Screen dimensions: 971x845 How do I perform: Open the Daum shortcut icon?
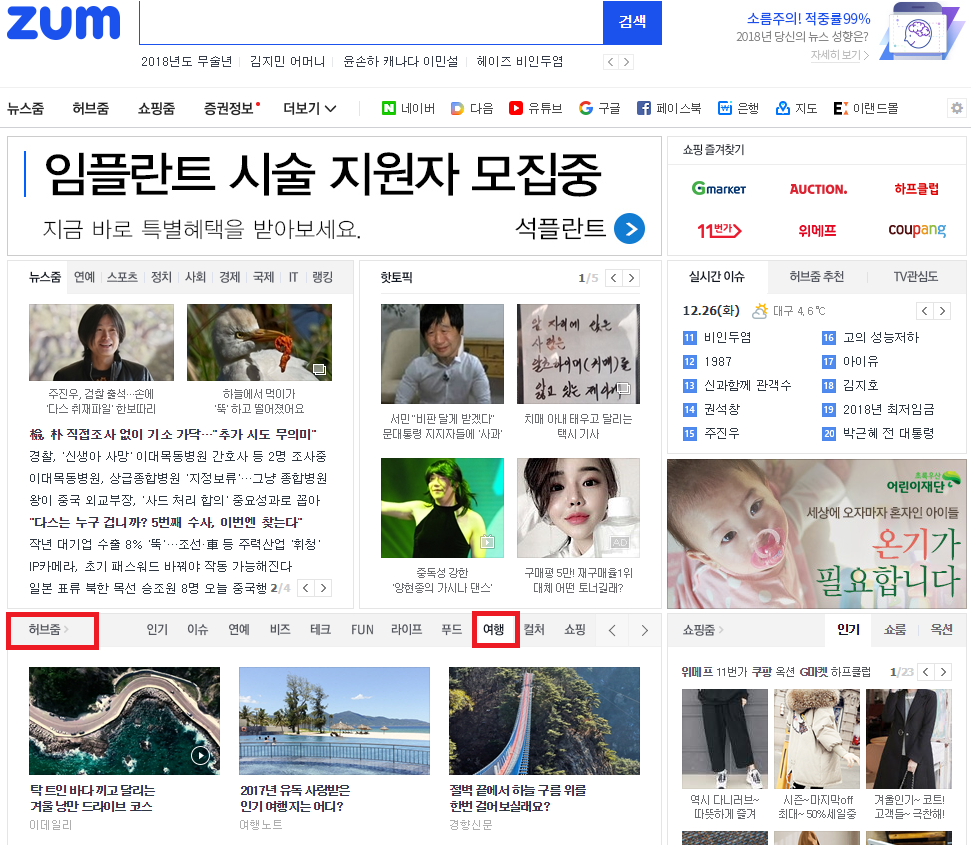[x=457, y=108]
